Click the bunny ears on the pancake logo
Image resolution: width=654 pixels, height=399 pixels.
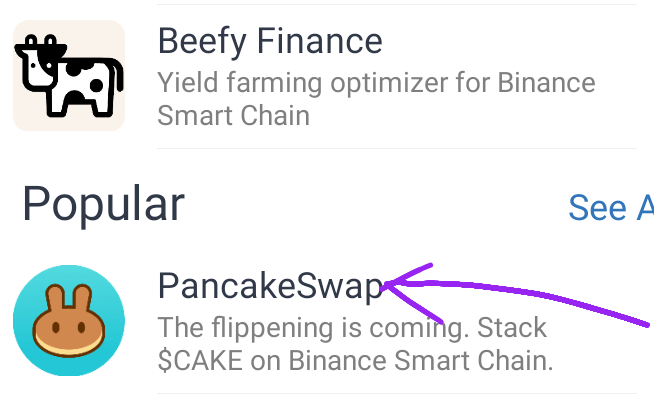[x=69, y=298]
